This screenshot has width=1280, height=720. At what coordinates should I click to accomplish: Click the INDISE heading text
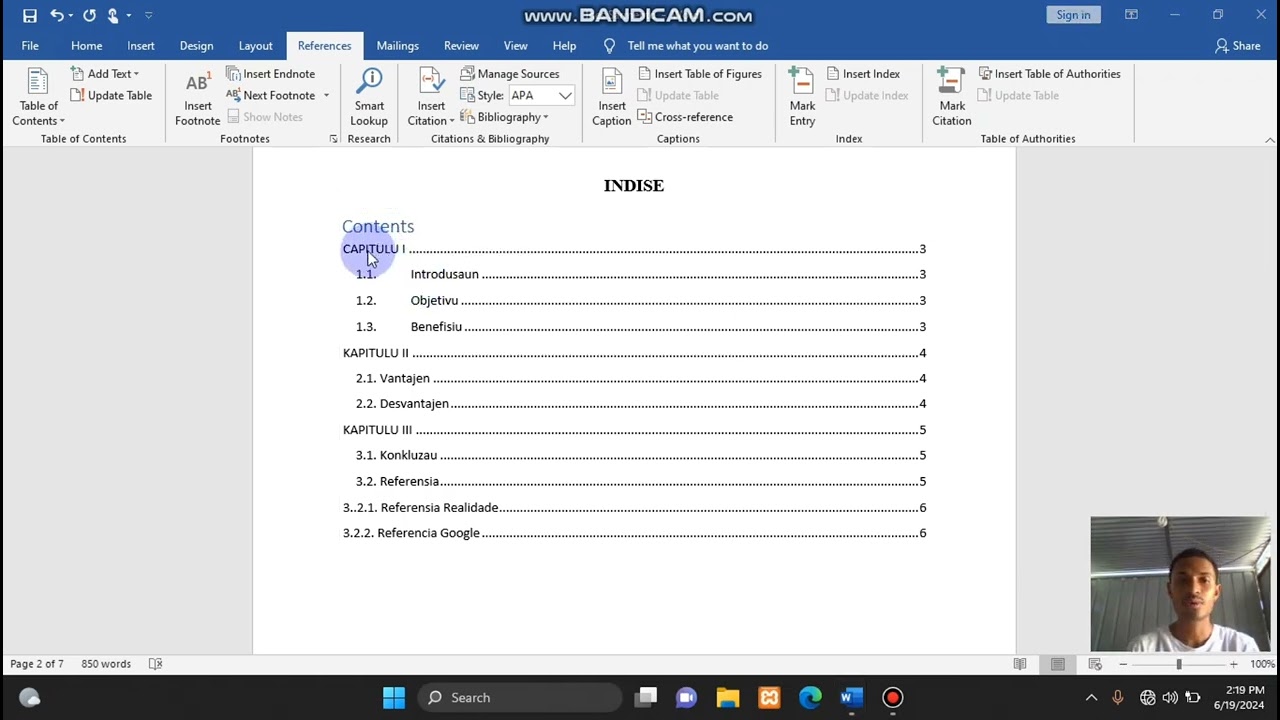pos(634,185)
